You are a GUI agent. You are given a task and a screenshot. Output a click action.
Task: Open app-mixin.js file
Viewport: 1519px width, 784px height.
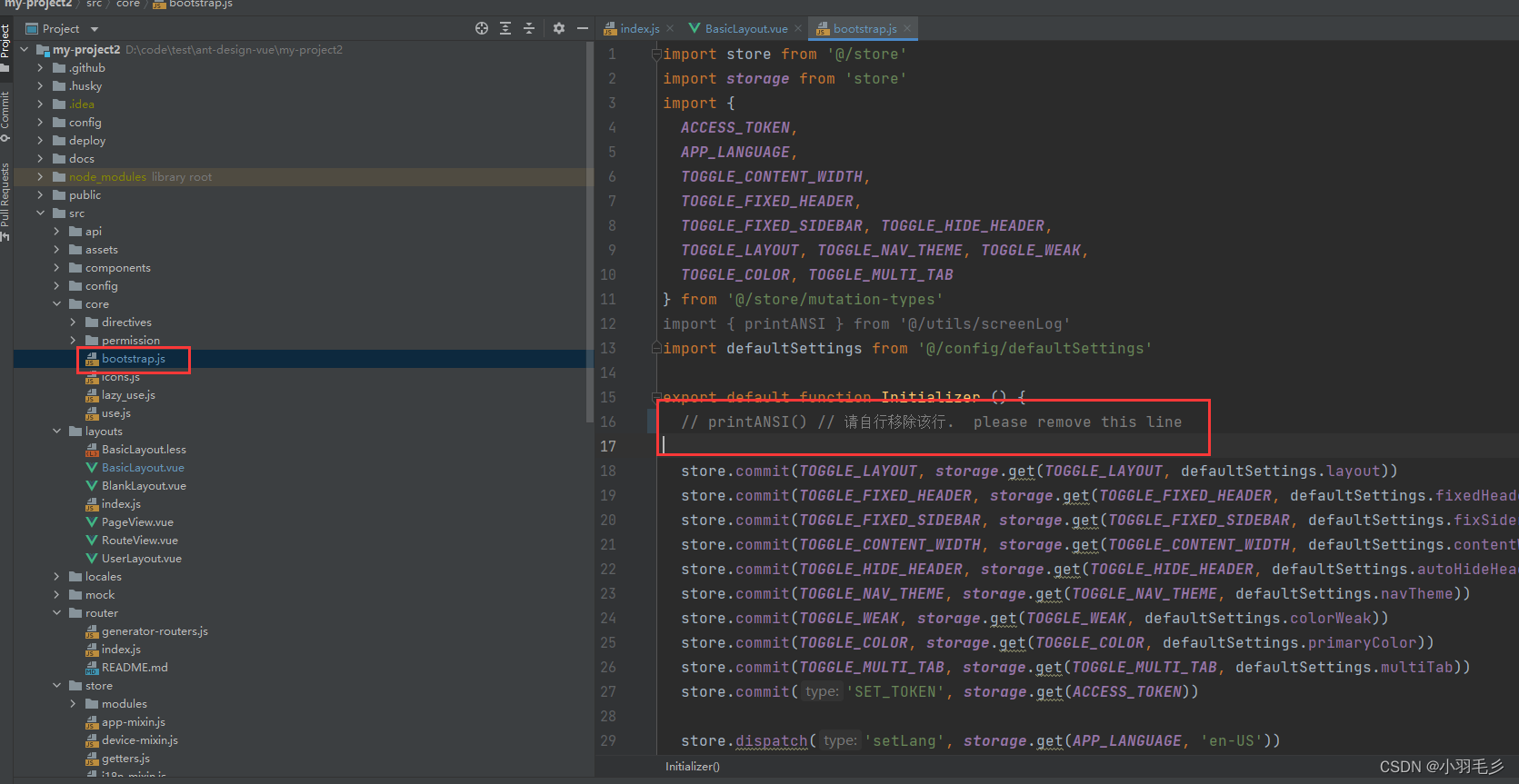point(133,722)
